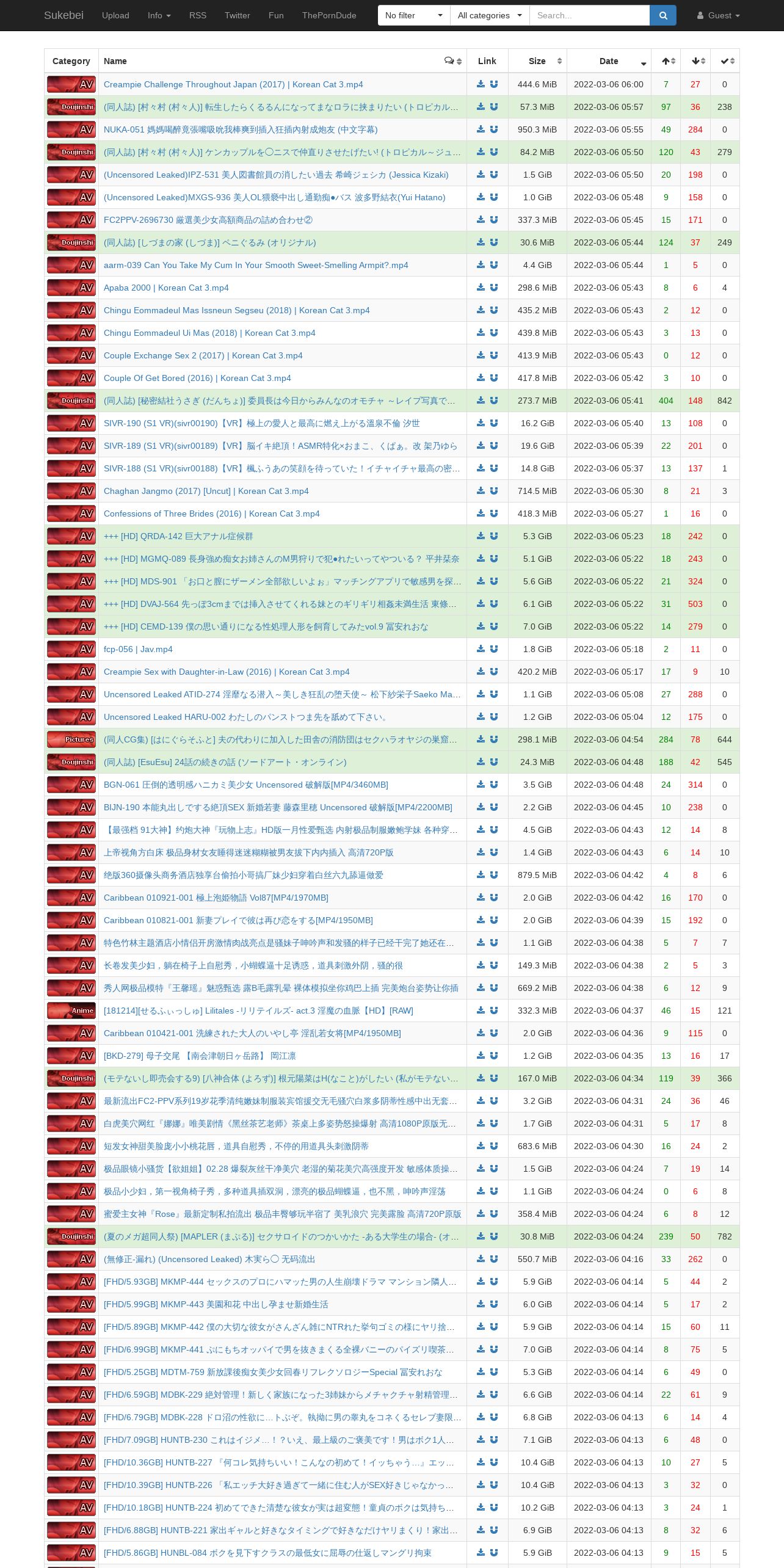Click the Doujinshi badge on the 30.6 MiB row
This screenshot has width=784, height=1568.
(71, 242)
